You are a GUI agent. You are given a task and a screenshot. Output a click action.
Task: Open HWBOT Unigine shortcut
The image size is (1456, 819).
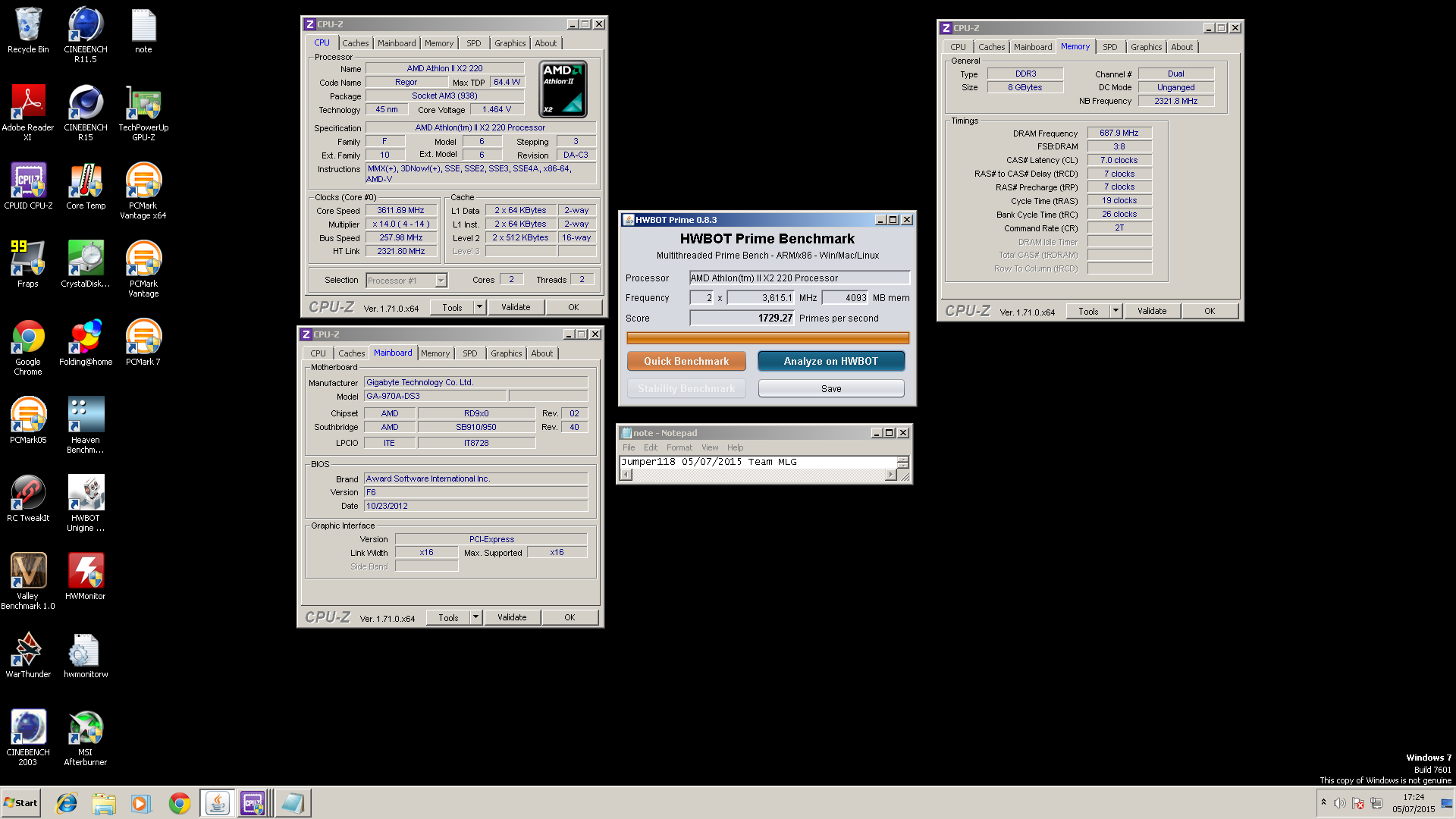(86, 503)
